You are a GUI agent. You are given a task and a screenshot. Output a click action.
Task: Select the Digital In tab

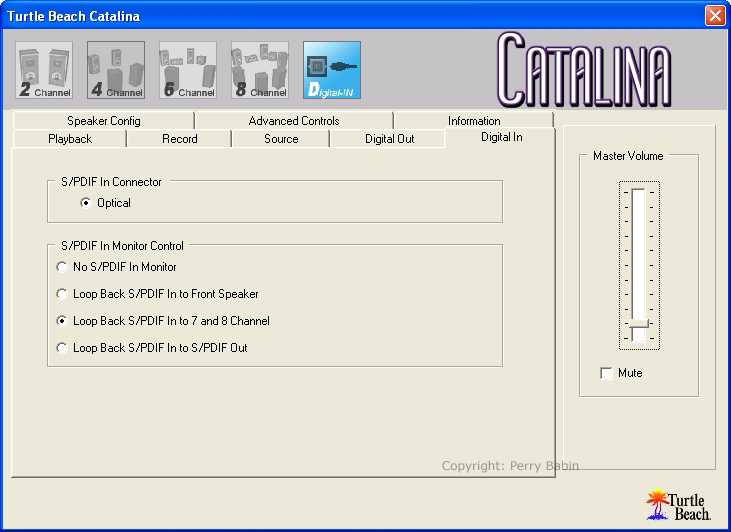pos(501,137)
